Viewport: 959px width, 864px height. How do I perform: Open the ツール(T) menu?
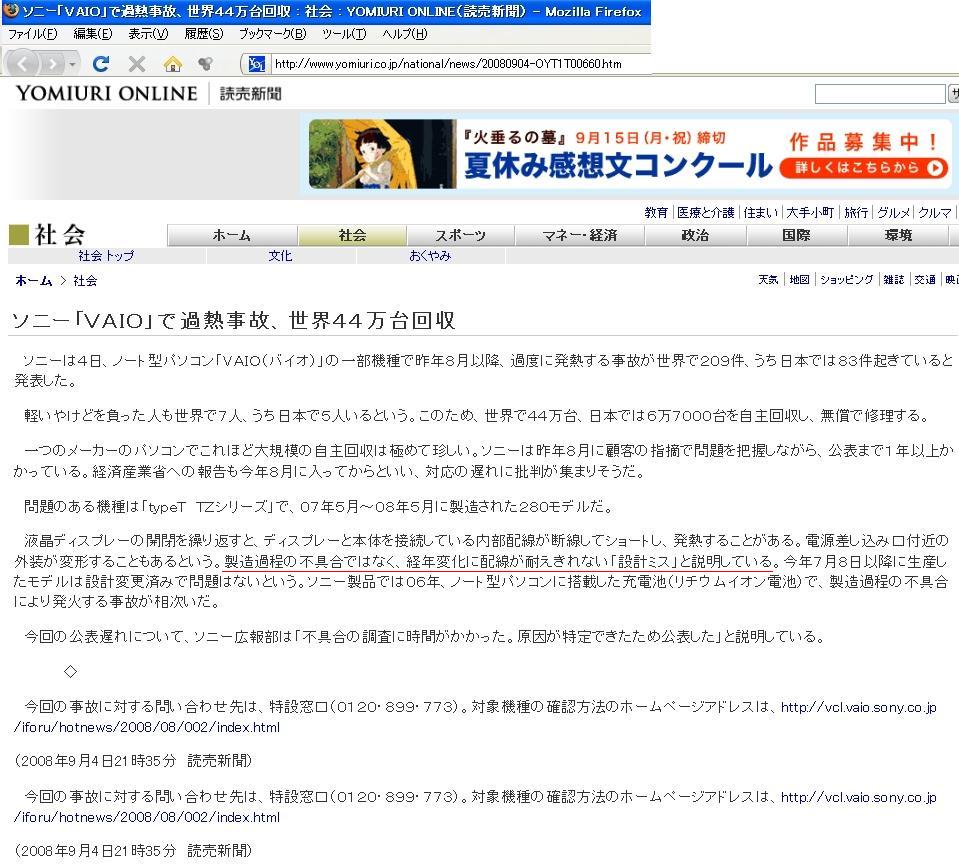[344, 34]
